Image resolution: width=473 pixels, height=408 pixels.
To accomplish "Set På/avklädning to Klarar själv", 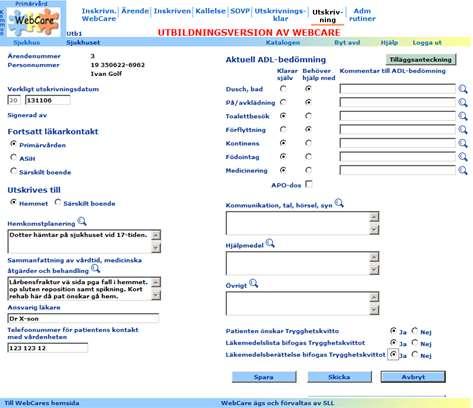I will point(283,102).
